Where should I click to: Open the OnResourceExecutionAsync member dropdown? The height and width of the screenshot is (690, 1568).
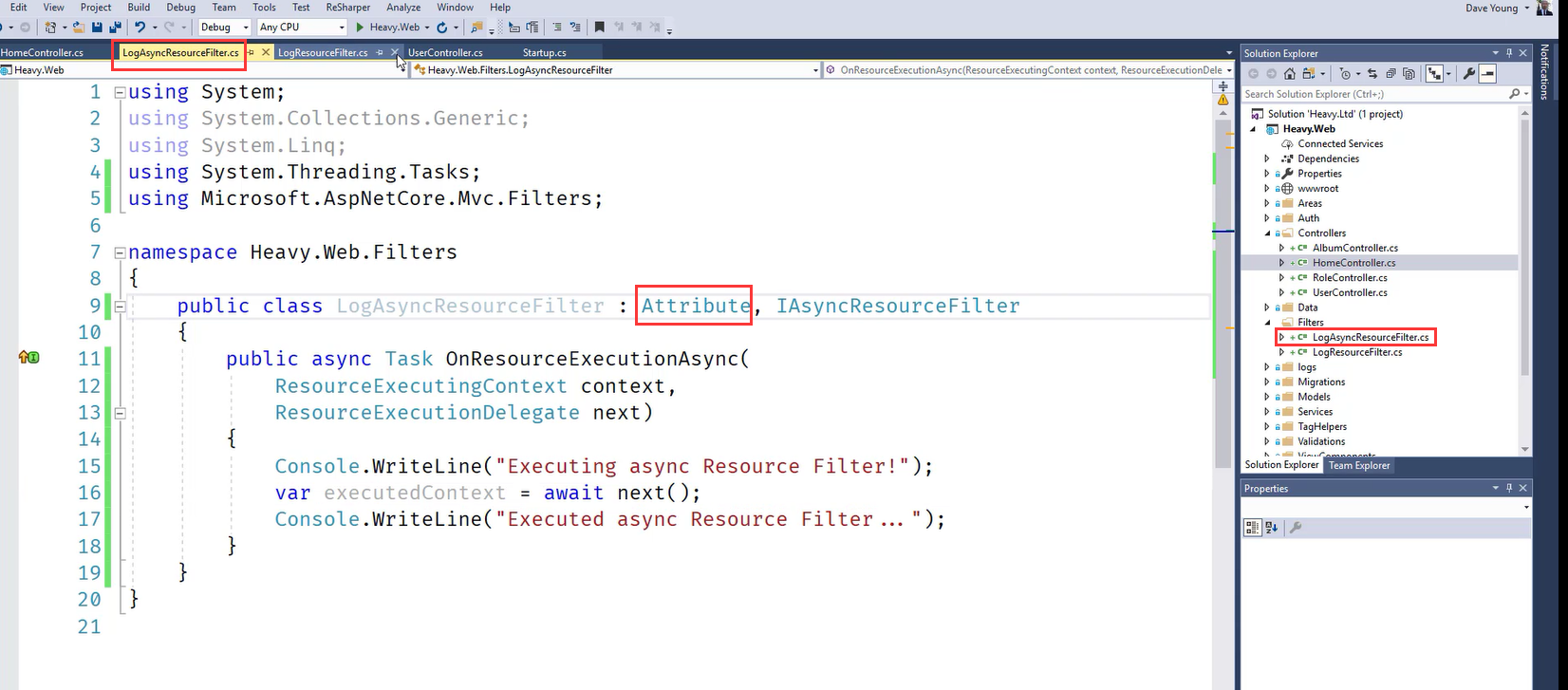[1029, 70]
